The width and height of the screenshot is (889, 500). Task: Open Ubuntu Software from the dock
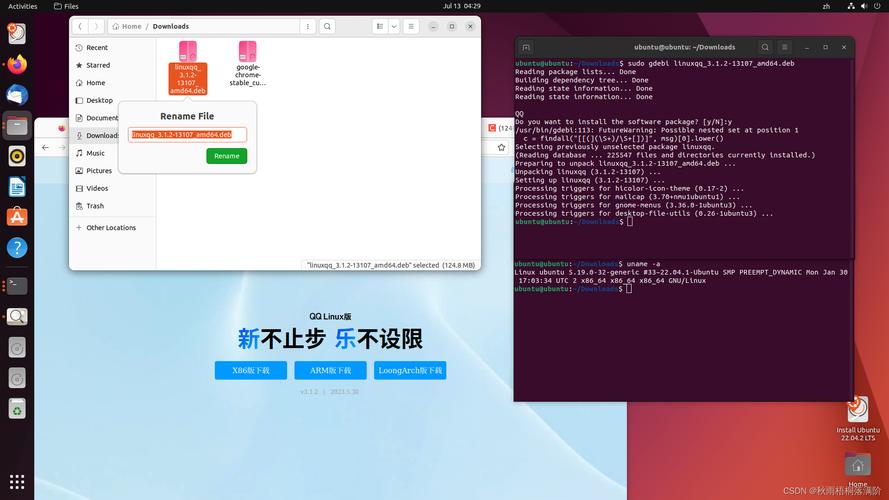17,217
